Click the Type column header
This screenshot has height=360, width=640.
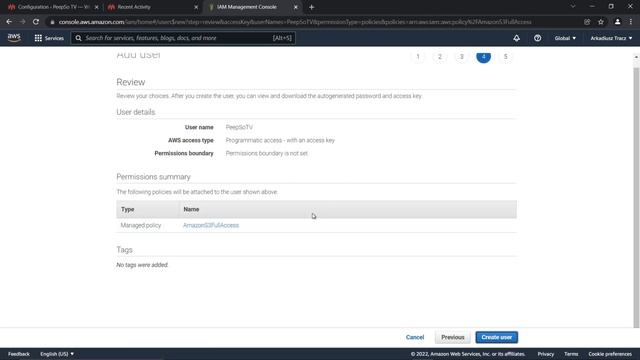click(x=128, y=209)
